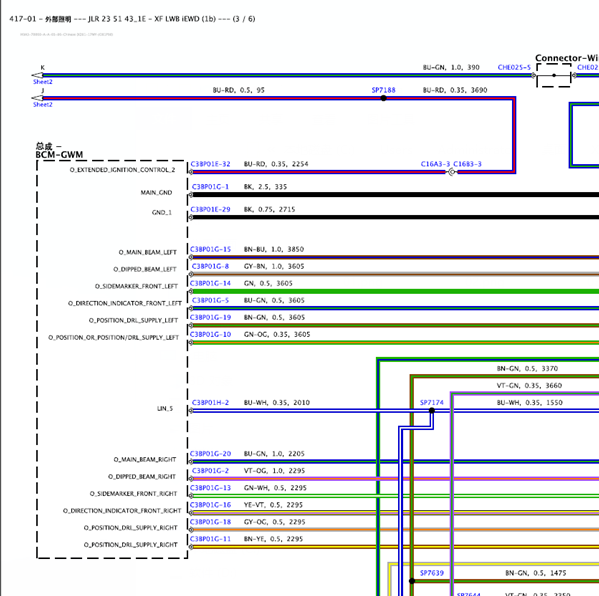Select splice reference SP7188
The height and width of the screenshot is (596, 599).
[x=383, y=90]
